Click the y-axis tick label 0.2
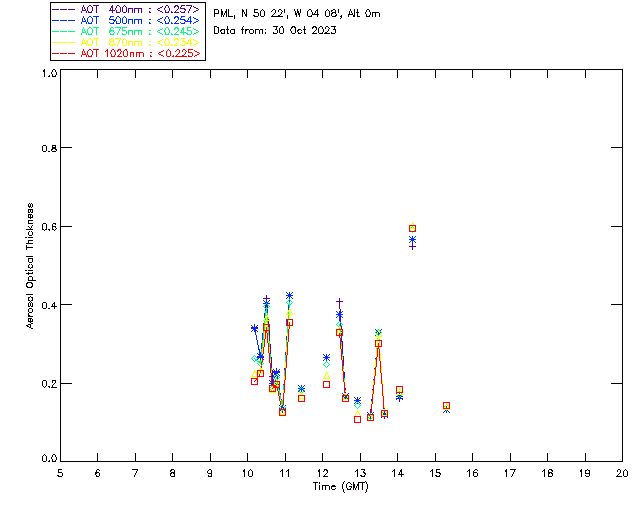640x512 pixels. [x=49, y=384]
